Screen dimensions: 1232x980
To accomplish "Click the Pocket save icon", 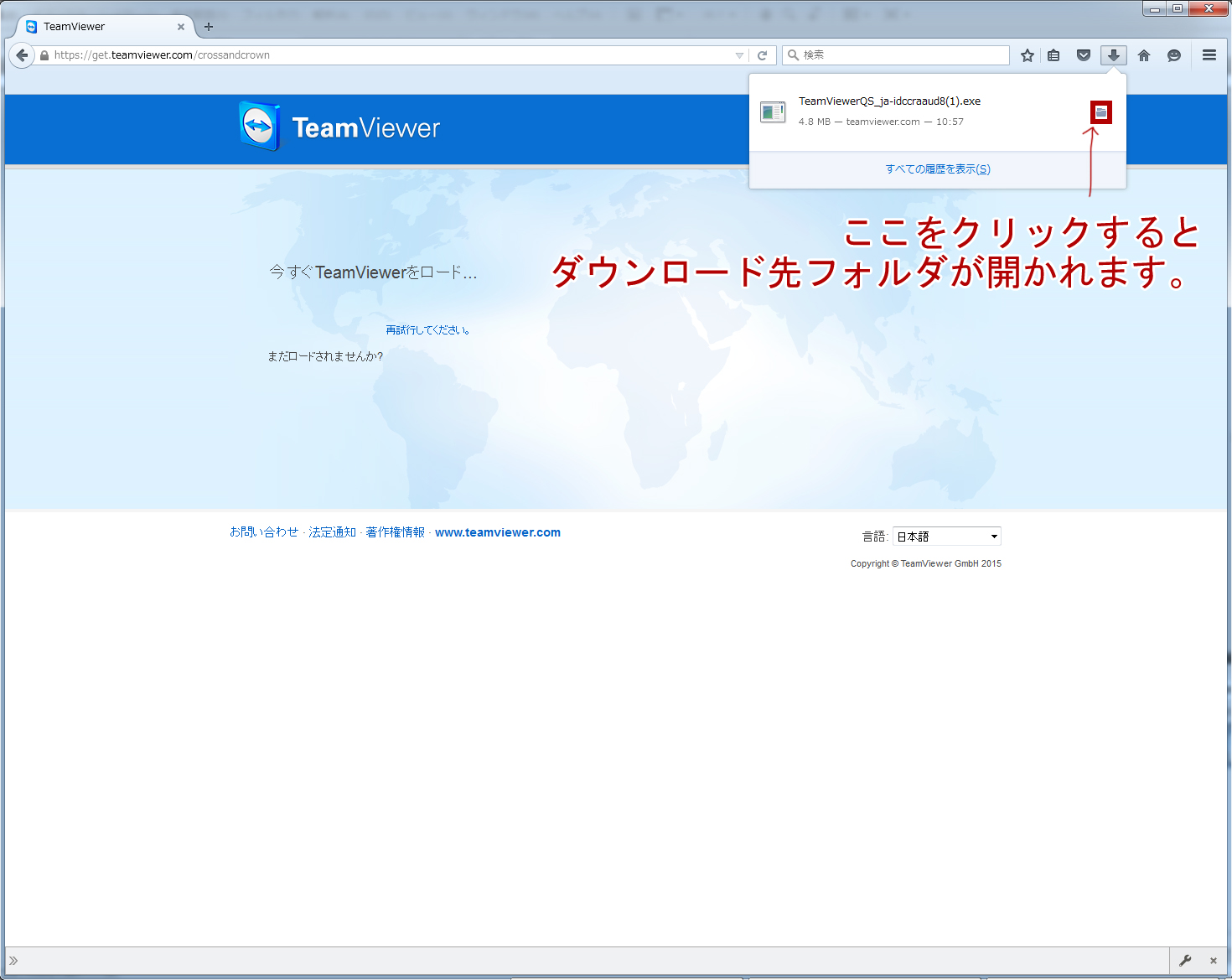I will coord(1084,55).
